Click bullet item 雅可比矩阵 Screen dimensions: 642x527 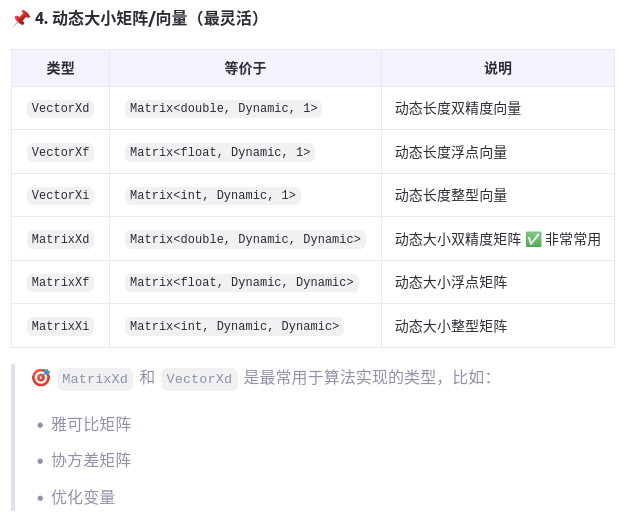pyautogui.click(x=91, y=424)
